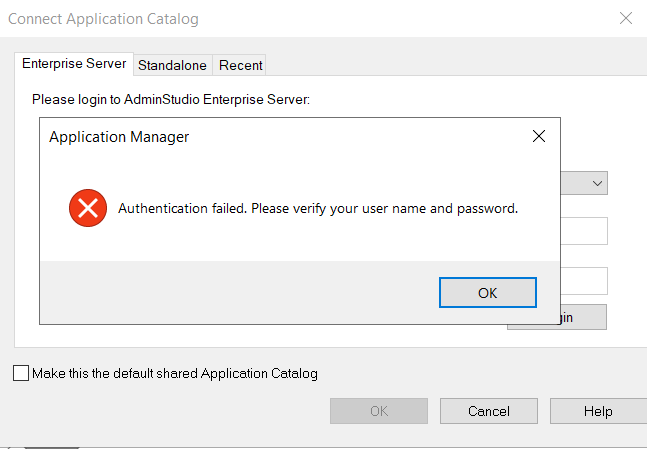Close the Application Manager error dialog
Screen dimensions: 647x449
click(x=538, y=137)
